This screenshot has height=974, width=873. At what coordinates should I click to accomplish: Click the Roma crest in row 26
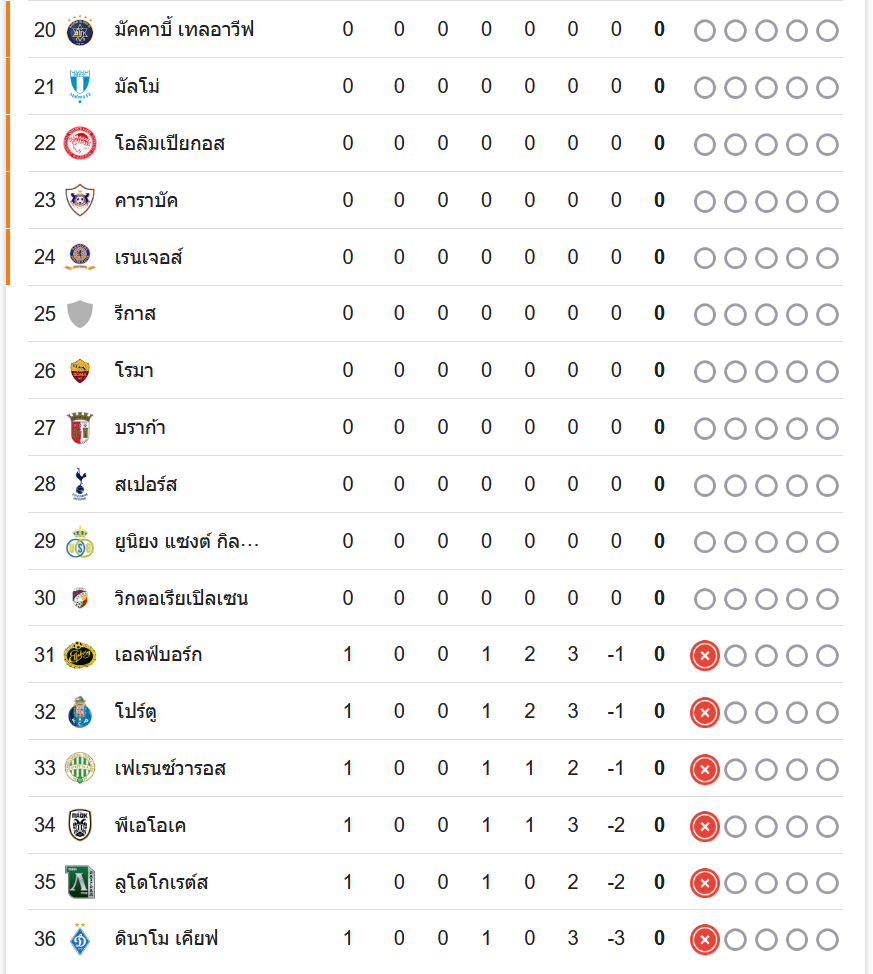(x=79, y=371)
